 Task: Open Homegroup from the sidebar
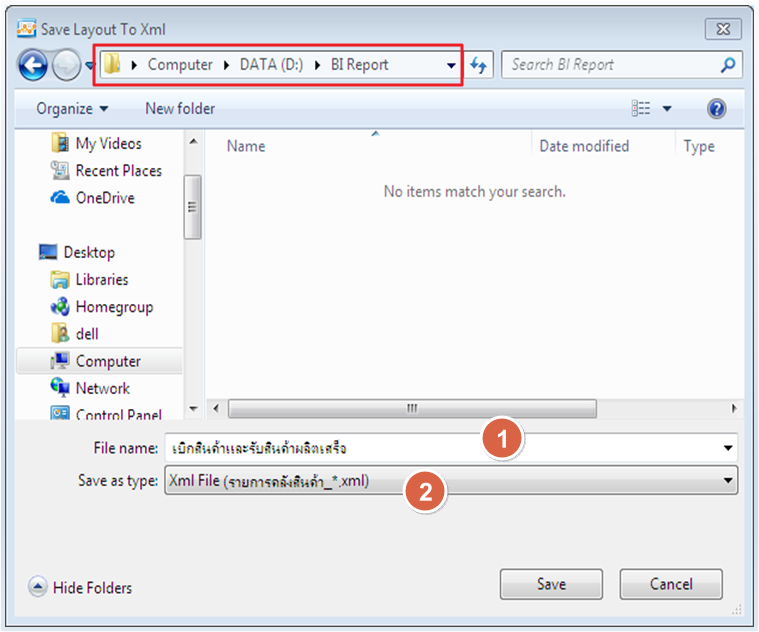pyautogui.click(x=113, y=307)
